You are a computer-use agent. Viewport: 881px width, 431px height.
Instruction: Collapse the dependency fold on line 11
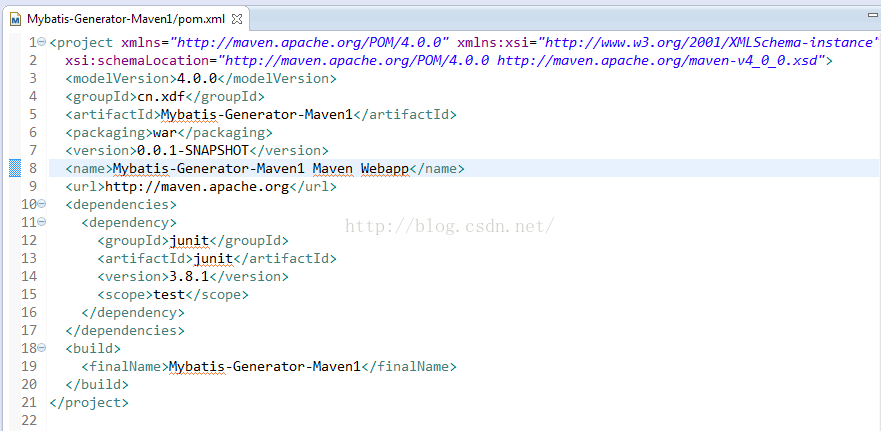point(42,221)
